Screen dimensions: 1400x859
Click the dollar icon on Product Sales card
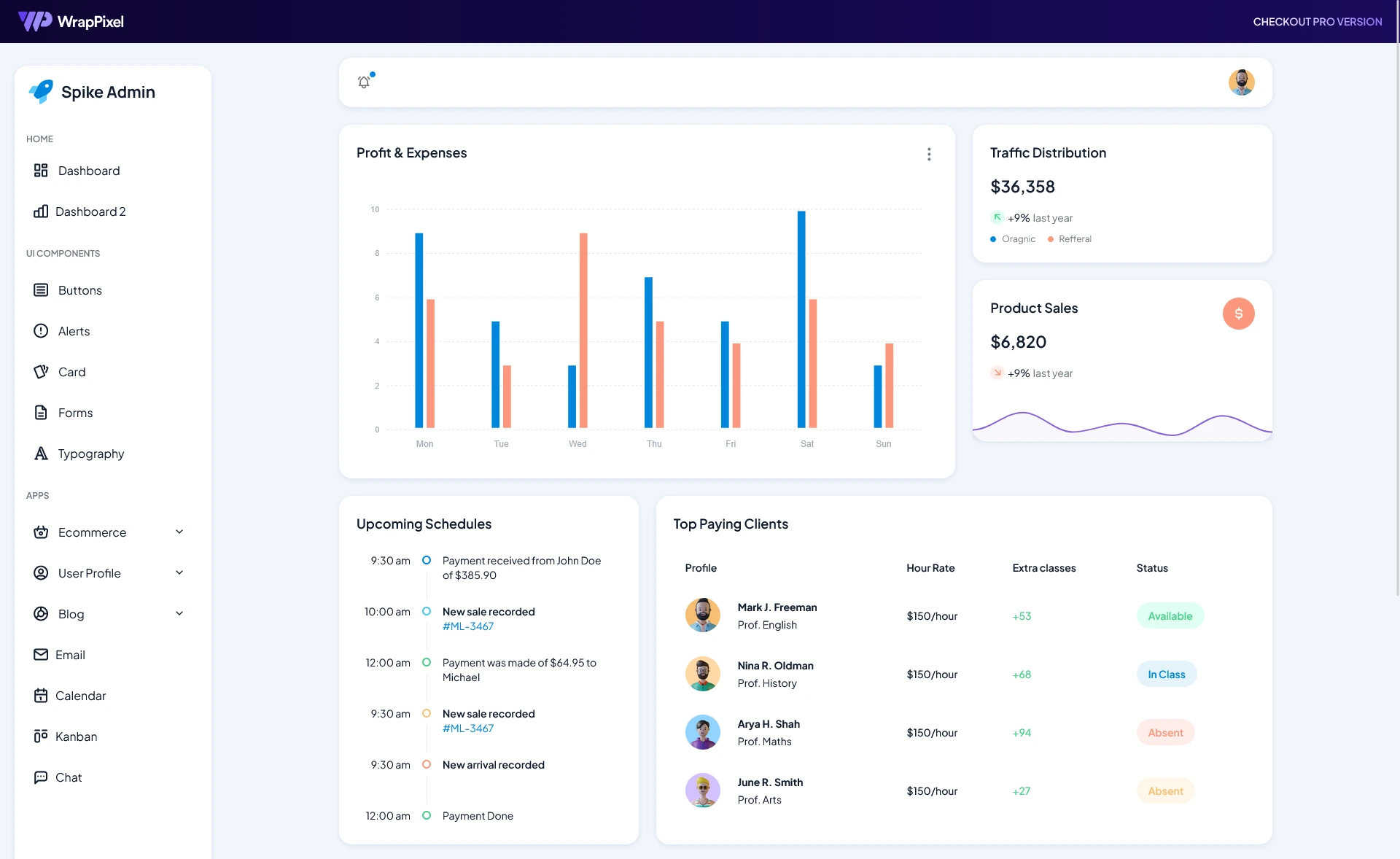[1238, 314]
